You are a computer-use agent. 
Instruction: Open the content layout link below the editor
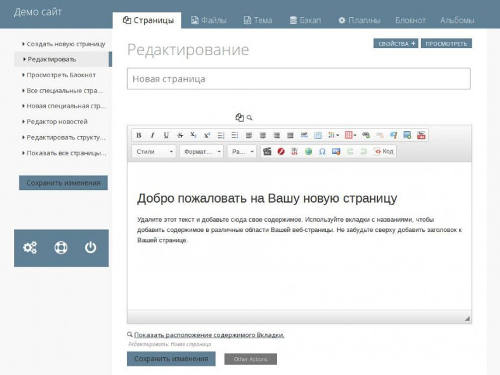(209, 335)
